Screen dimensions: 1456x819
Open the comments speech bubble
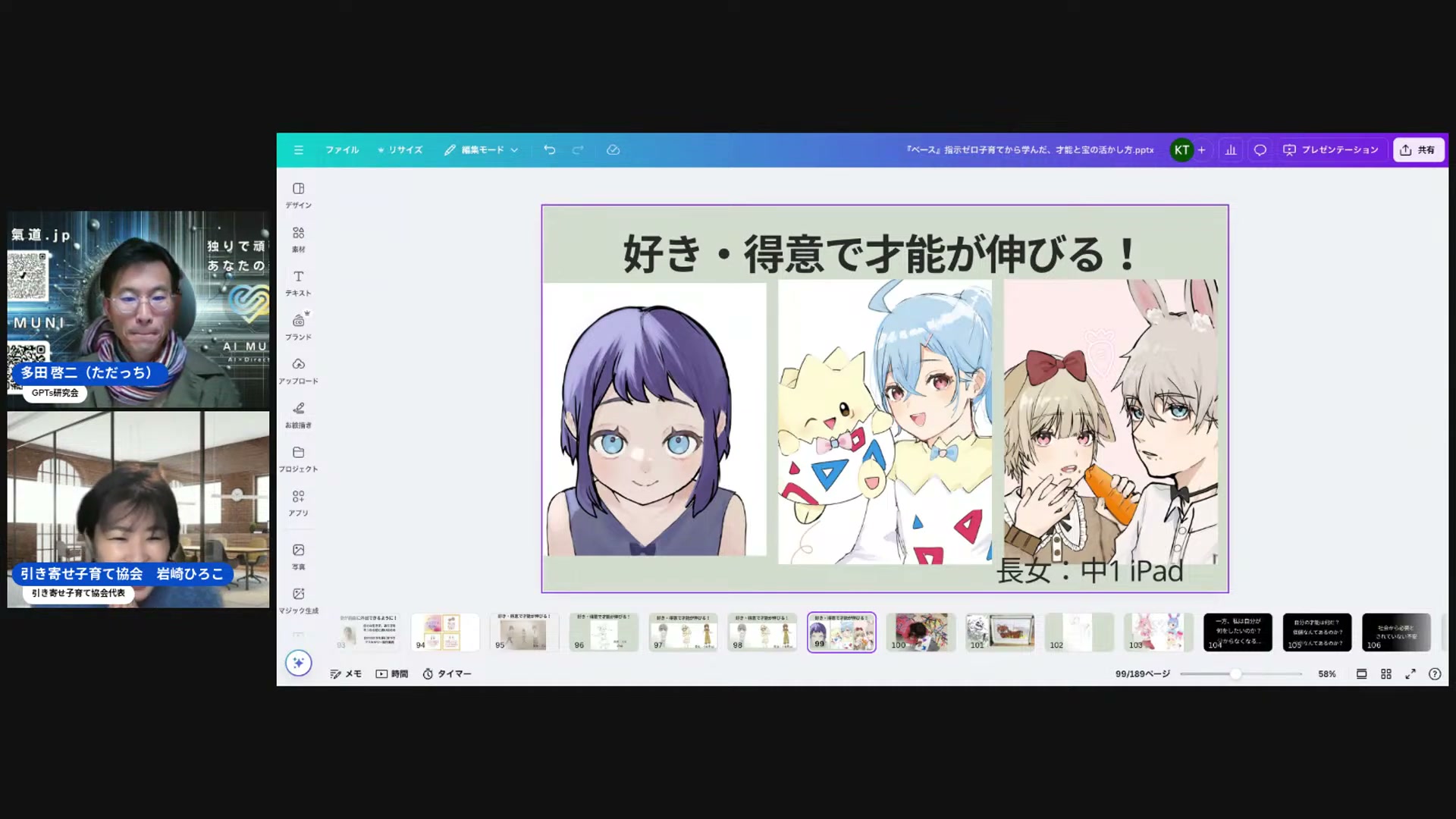1260,150
